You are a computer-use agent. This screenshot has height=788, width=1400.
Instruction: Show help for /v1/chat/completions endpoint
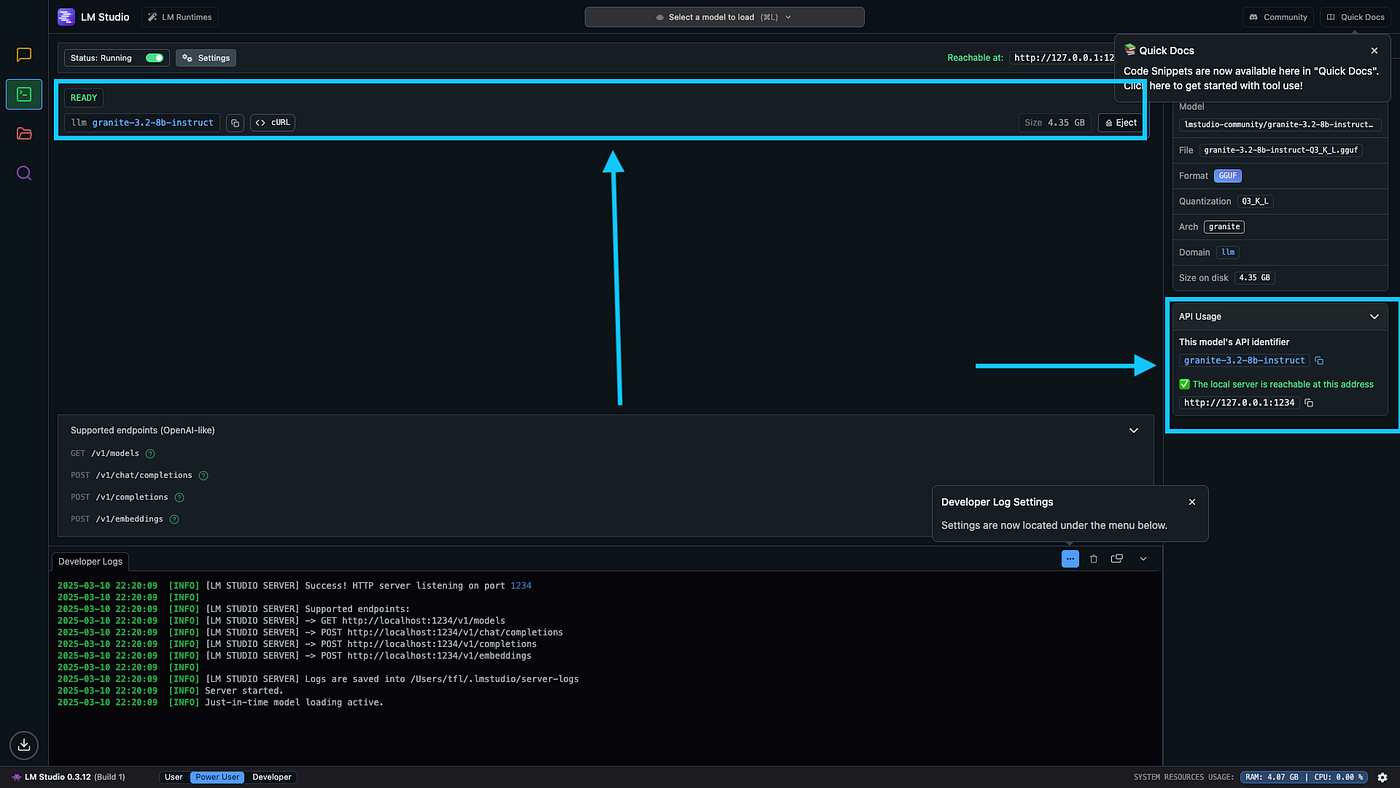(x=203, y=476)
